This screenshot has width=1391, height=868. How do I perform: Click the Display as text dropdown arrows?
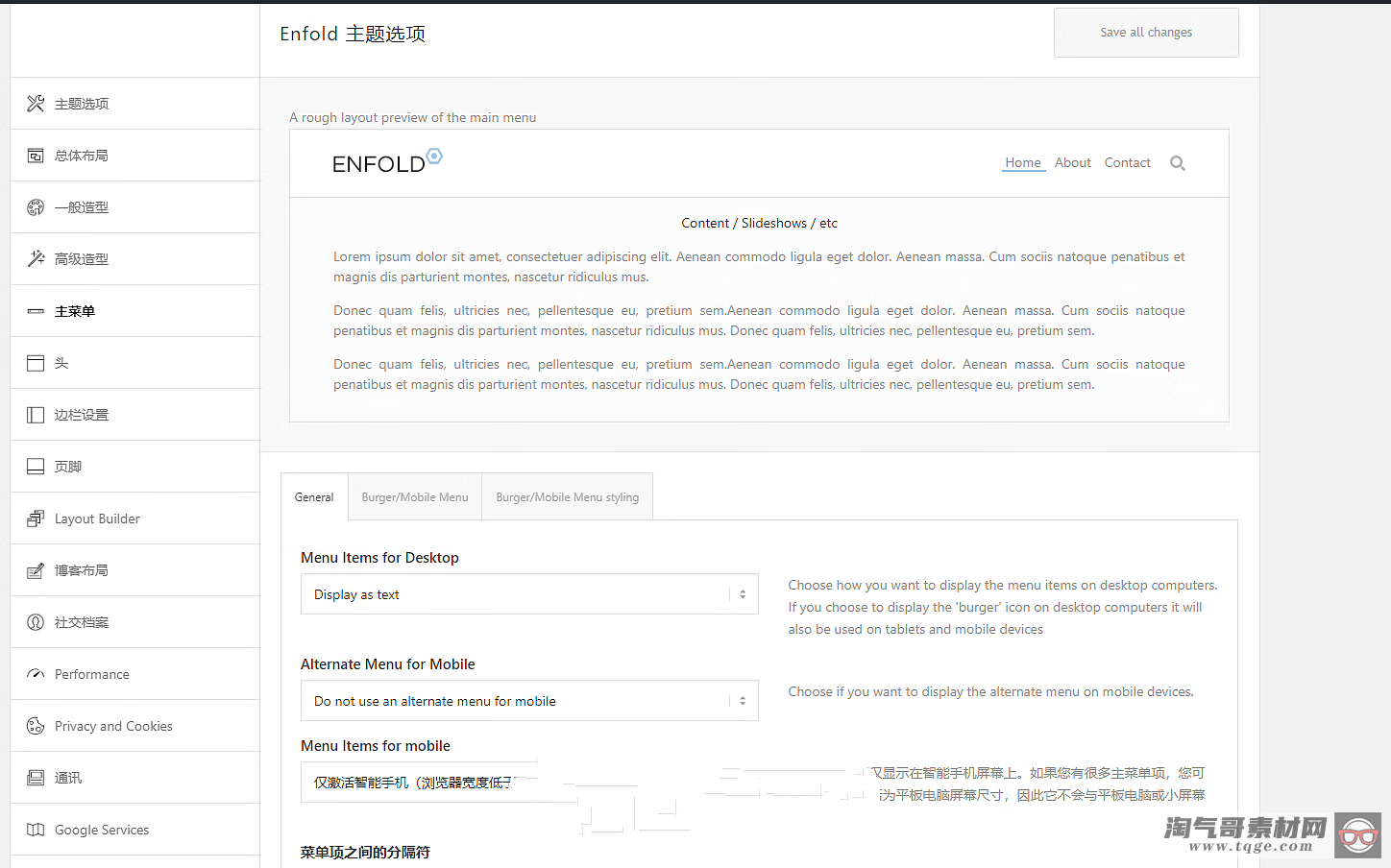coord(743,594)
